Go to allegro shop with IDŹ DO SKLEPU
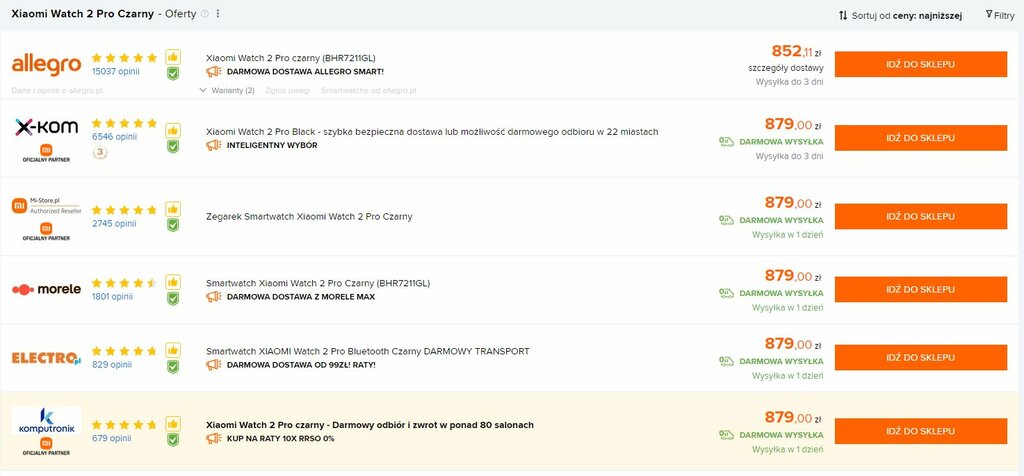Screen dimensions: 1024x476 tap(921, 65)
